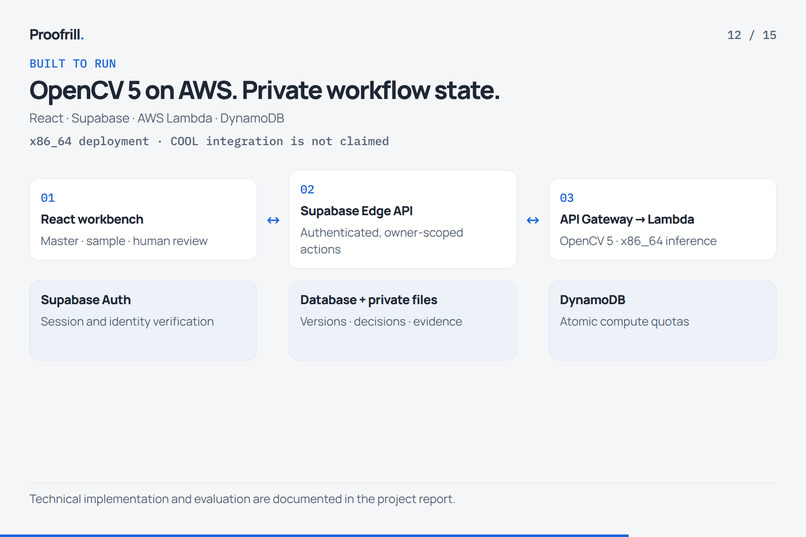Click the Technical implementation footer note
This screenshot has width=806, height=537.
[x=242, y=499]
